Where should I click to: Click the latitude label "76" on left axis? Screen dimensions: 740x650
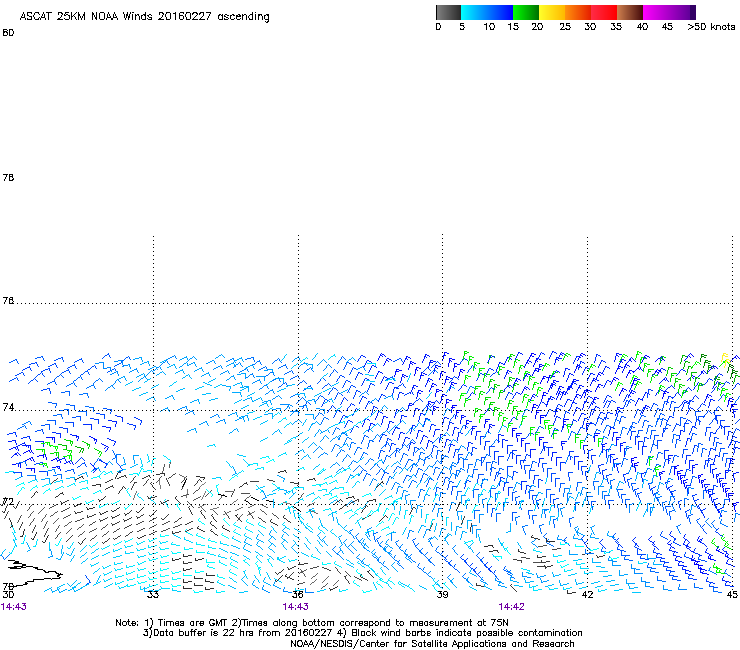(8, 301)
